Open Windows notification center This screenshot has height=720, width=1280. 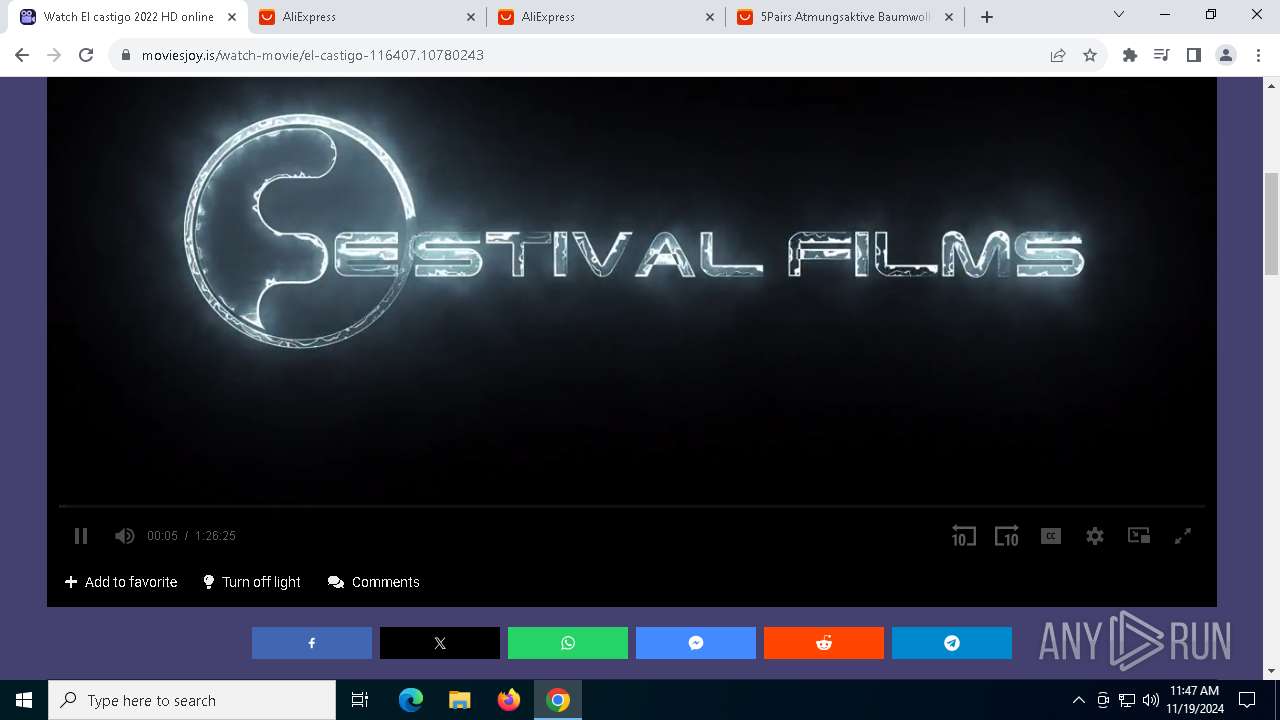coord(1247,700)
